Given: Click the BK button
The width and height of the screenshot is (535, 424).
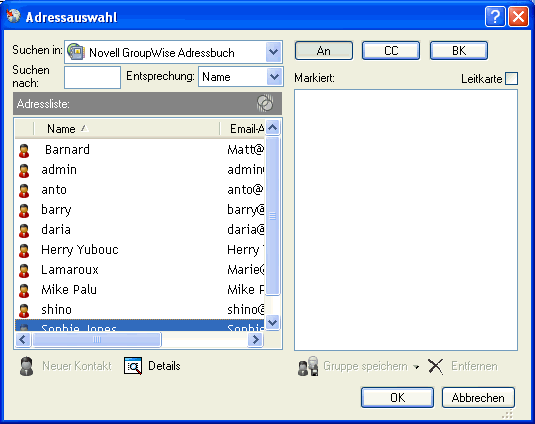Looking at the screenshot, I should pos(459,51).
